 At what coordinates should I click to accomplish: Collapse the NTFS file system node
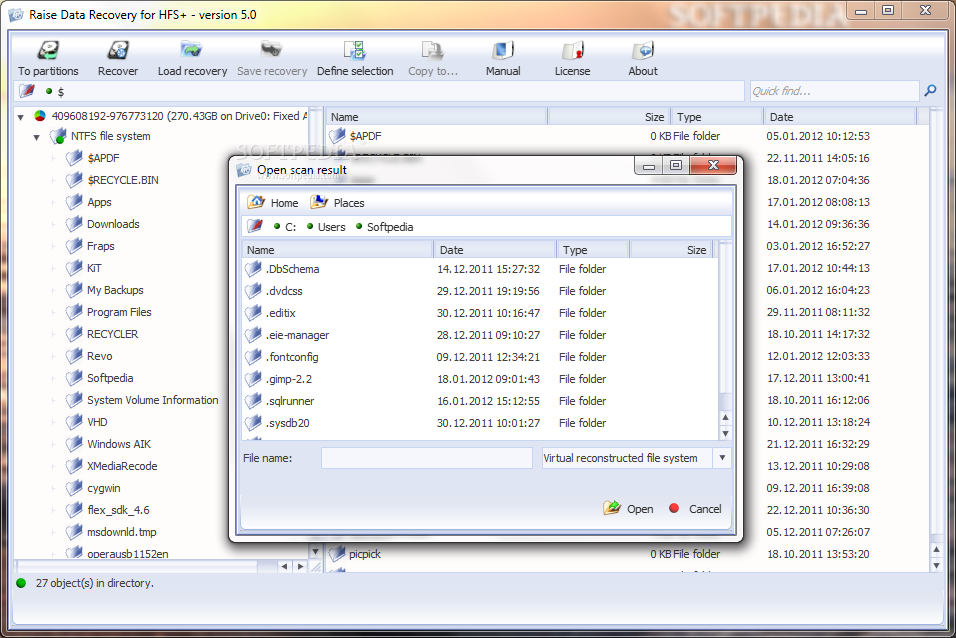click(x=37, y=137)
